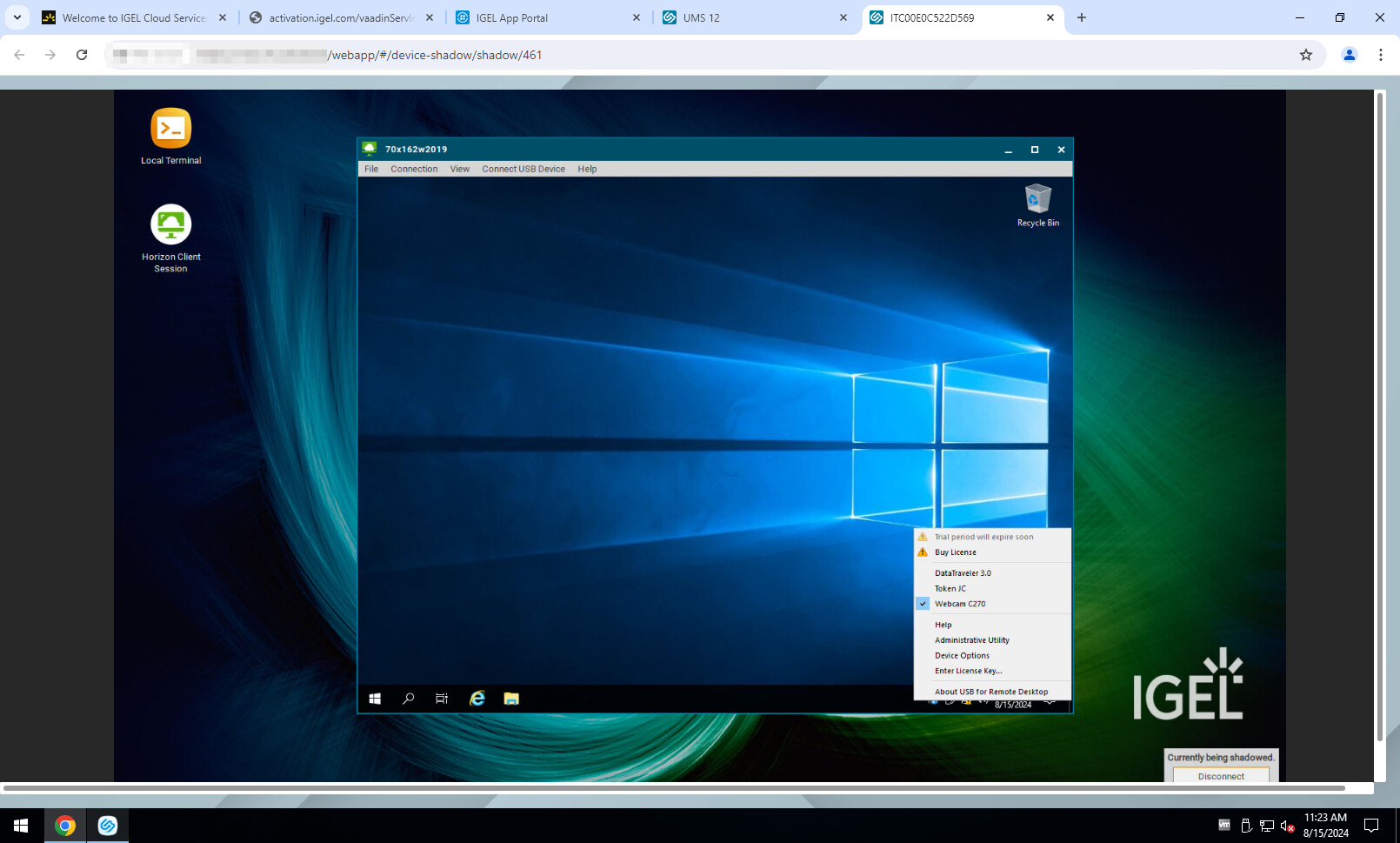Screen dimensions: 1400x843
Task: Toggle the checked Webcam C270 device
Action: [x=960, y=604]
